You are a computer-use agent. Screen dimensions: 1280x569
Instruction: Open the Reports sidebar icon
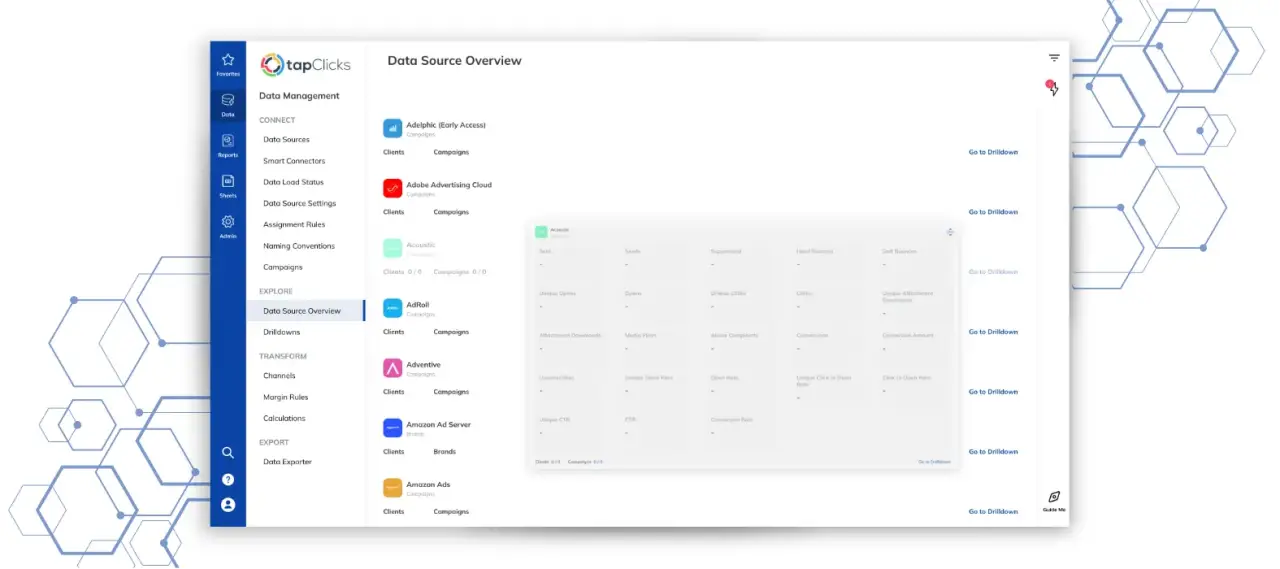(228, 141)
